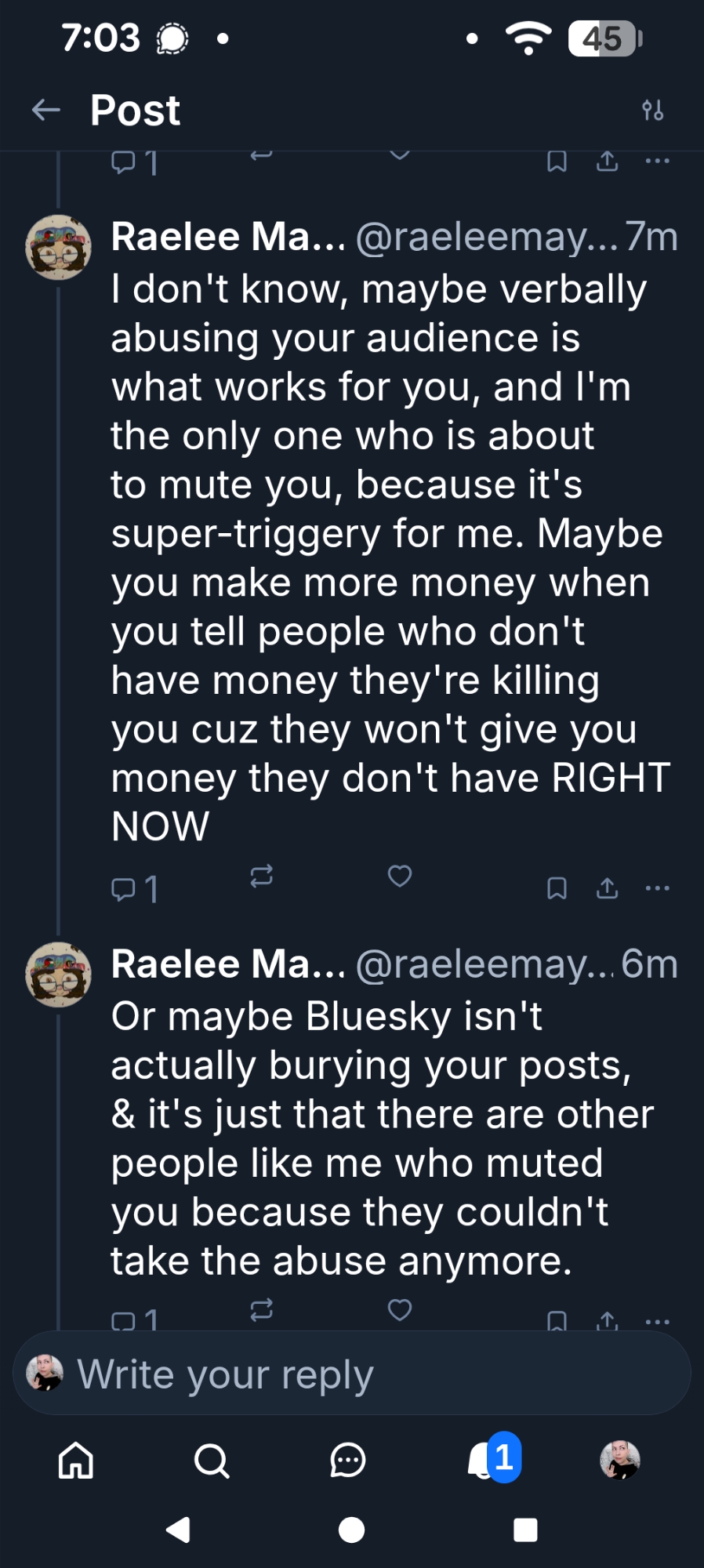Go back using the Post header arrow
The width and height of the screenshot is (704, 1568).
click(46, 110)
